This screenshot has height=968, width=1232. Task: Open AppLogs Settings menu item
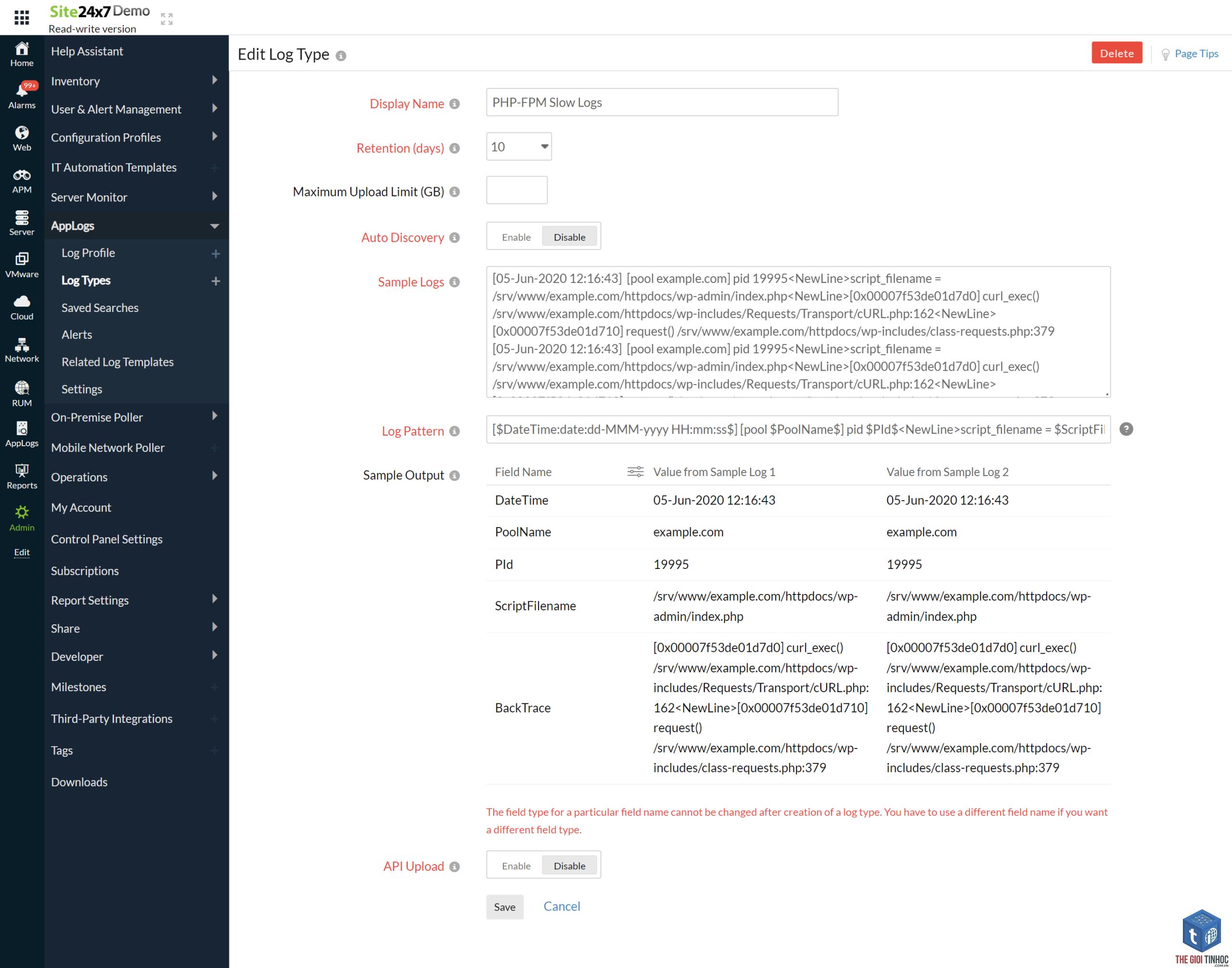pos(82,389)
